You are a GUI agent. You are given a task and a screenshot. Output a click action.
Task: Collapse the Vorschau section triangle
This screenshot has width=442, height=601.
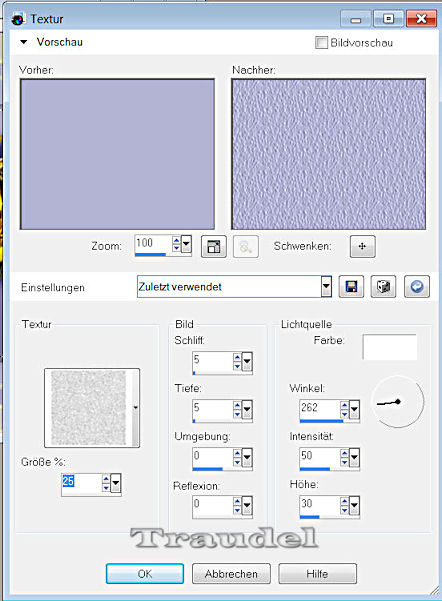point(24,42)
